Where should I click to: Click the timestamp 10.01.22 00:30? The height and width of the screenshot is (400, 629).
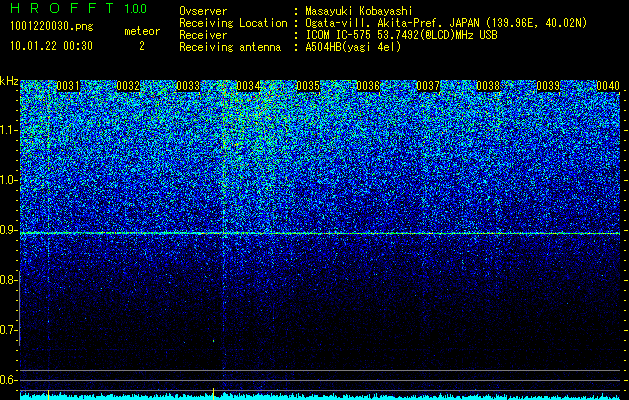pyautogui.click(x=51, y=46)
